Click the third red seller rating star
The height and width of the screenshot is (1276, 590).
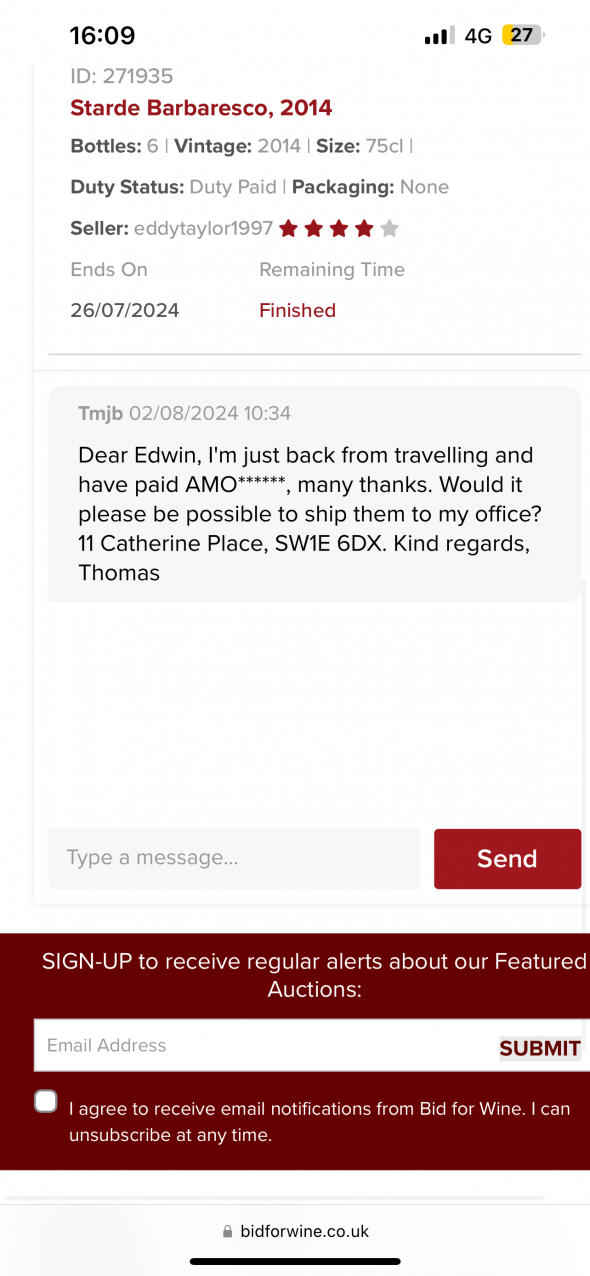tap(339, 229)
